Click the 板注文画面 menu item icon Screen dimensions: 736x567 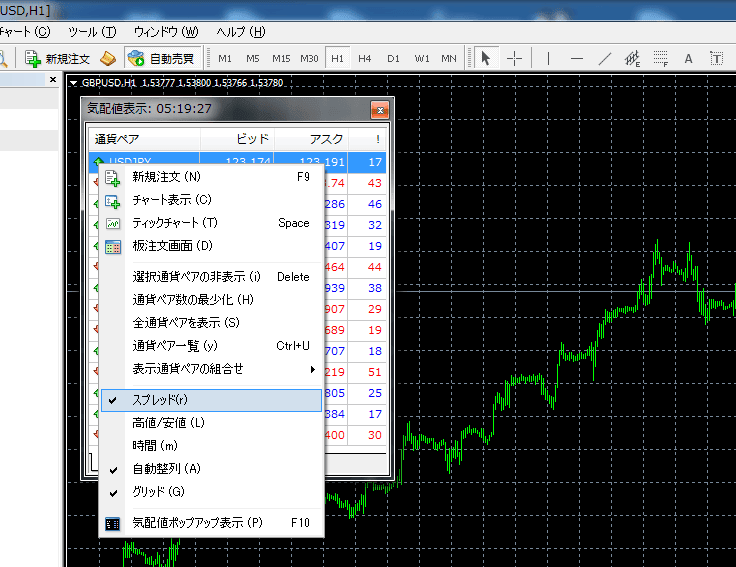tap(113, 247)
